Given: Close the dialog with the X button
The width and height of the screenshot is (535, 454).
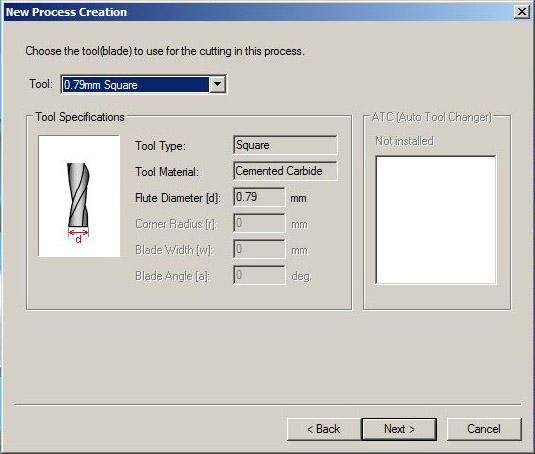Looking at the screenshot, I should [522, 12].
